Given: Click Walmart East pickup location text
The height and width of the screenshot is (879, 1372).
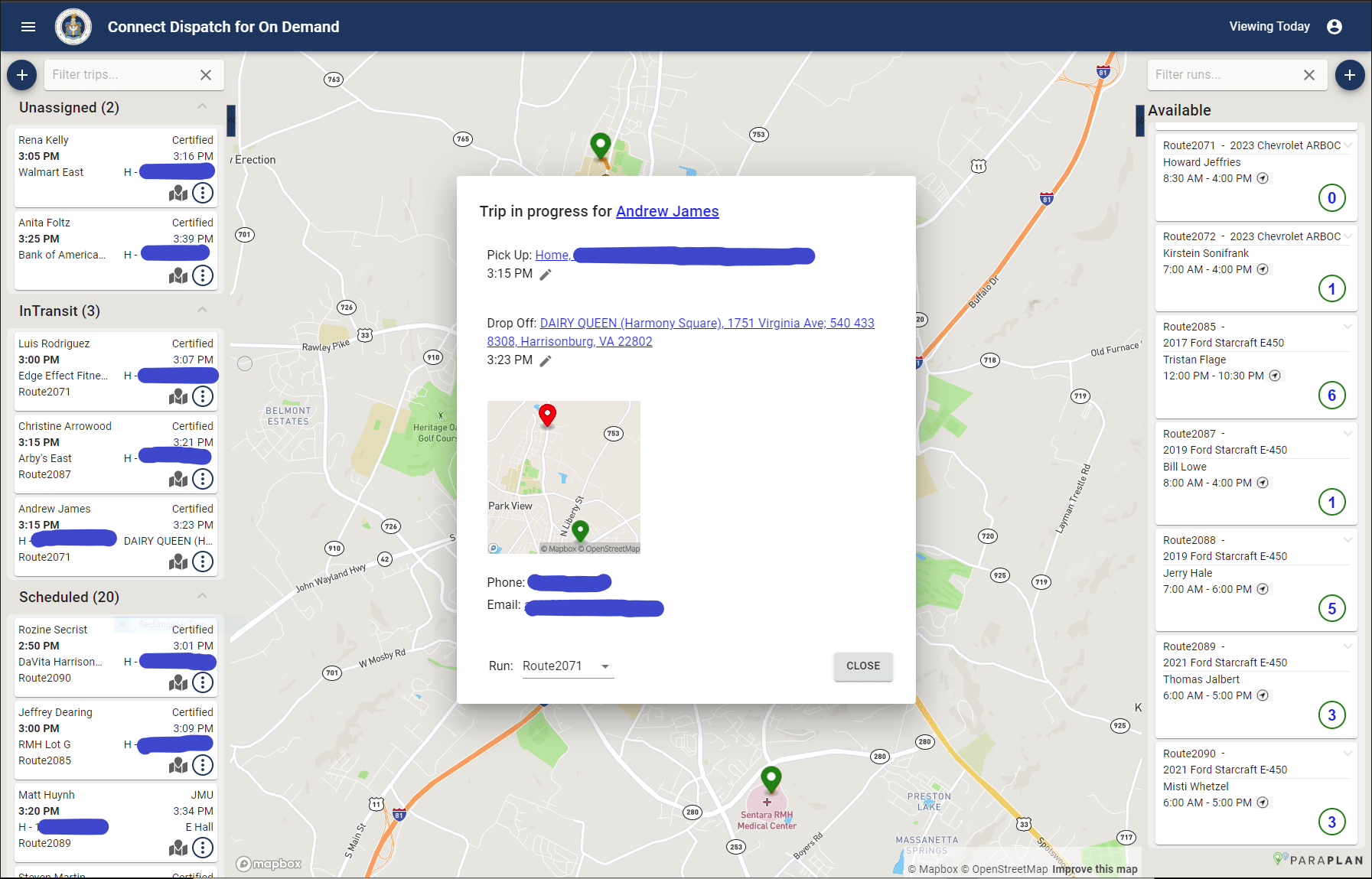Looking at the screenshot, I should click(x=51, y=172).
